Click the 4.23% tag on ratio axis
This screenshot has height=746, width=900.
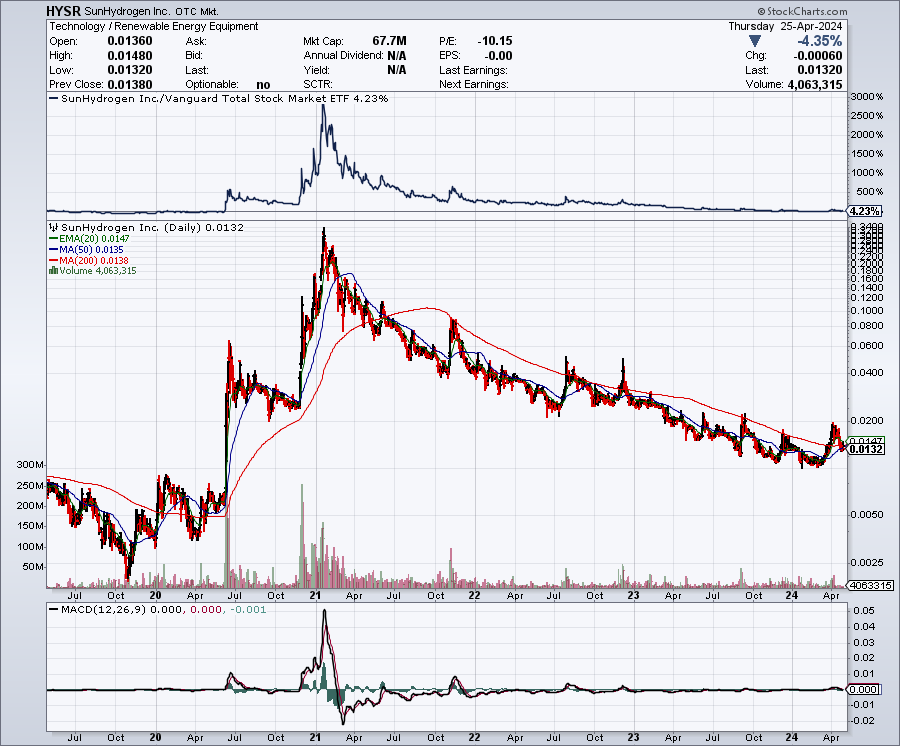point(866,211)
